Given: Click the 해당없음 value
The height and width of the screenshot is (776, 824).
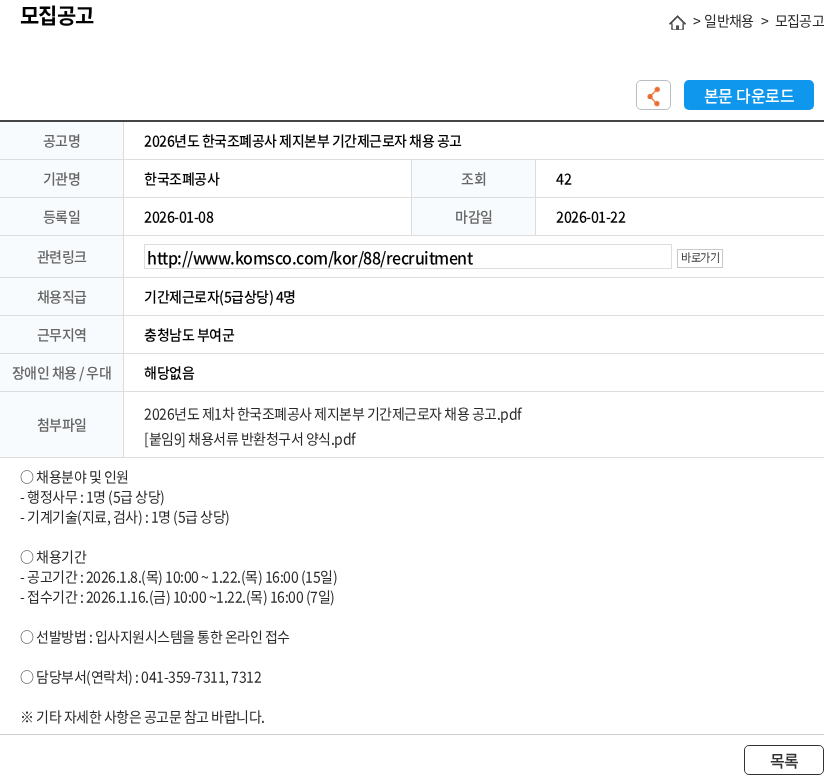Looking at the screenshot, I should click(x=169, y=373).
